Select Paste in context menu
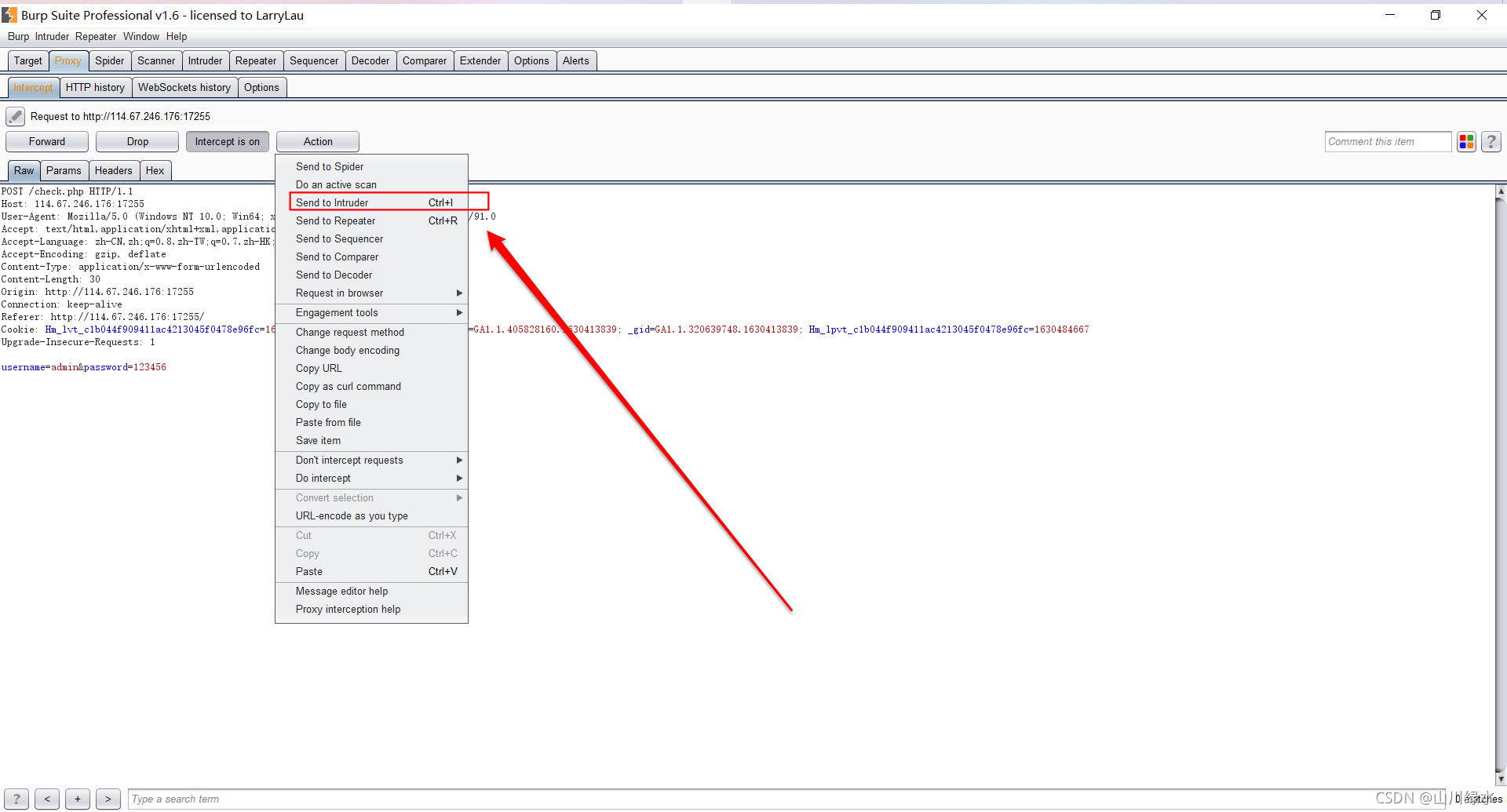 (x=372, y=572)
